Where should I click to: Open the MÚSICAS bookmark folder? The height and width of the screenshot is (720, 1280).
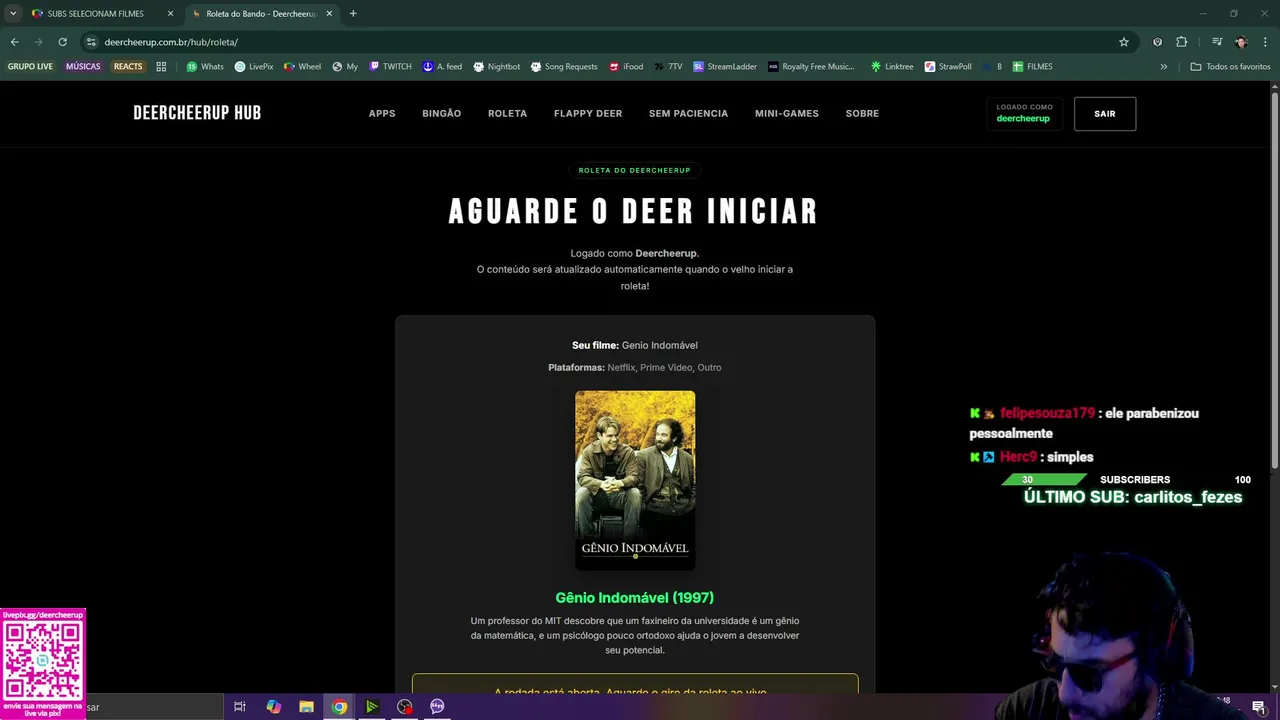(x=83, y=67)
